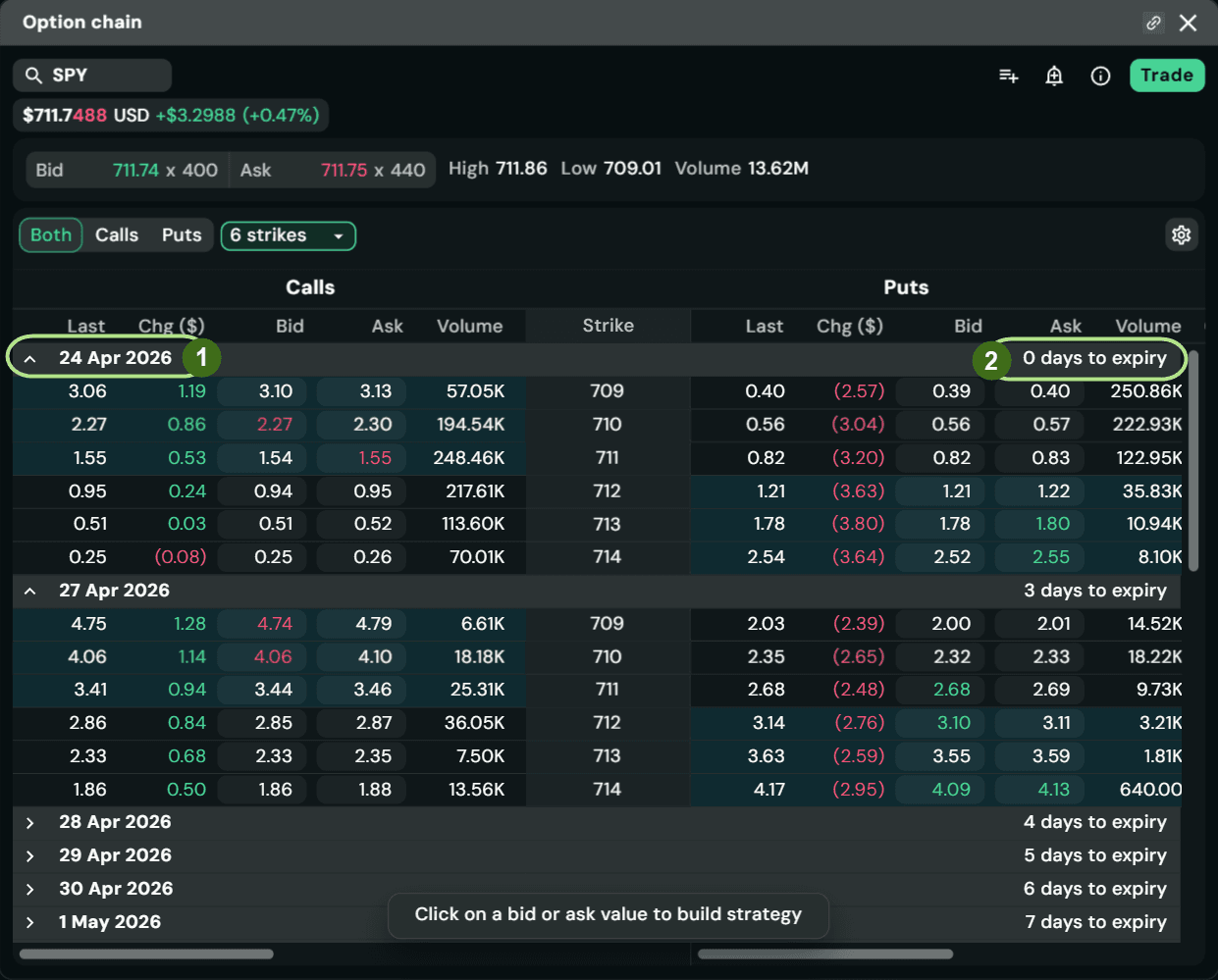Screen dimensions: 1218x980
Task: Close the Option chain panel
Action: pos(1188,22)
